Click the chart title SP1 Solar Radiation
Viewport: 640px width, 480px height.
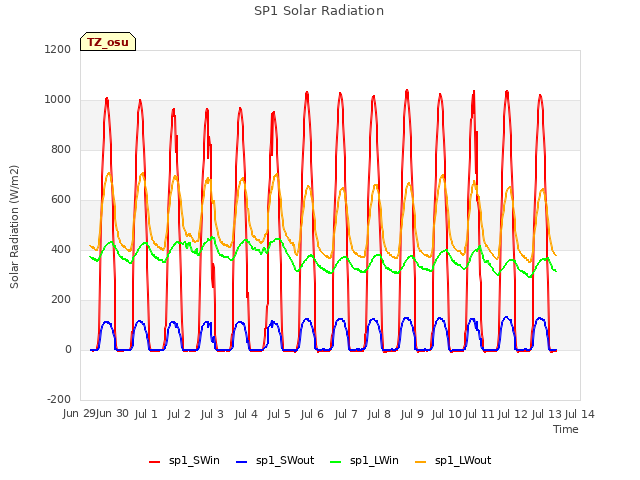tap(319, 11)
